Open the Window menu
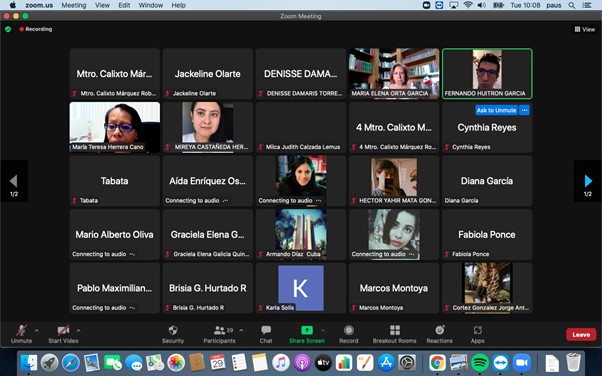Image resolution: width=602 pixels, height=376 pixels. pos(150,5)
